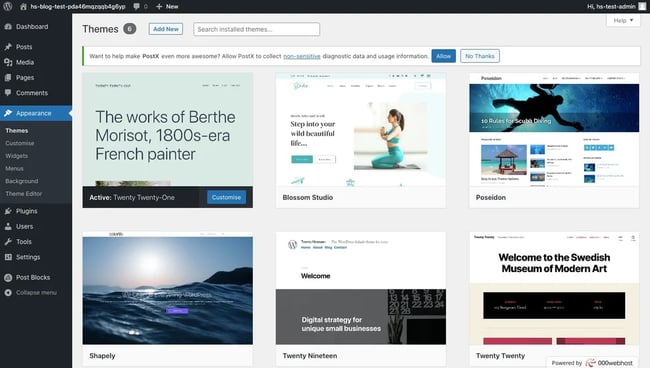Click the Search installed themes field
The height and width of the screenshot is (368, 650).
pyautogui.click(x=256, y=29)
